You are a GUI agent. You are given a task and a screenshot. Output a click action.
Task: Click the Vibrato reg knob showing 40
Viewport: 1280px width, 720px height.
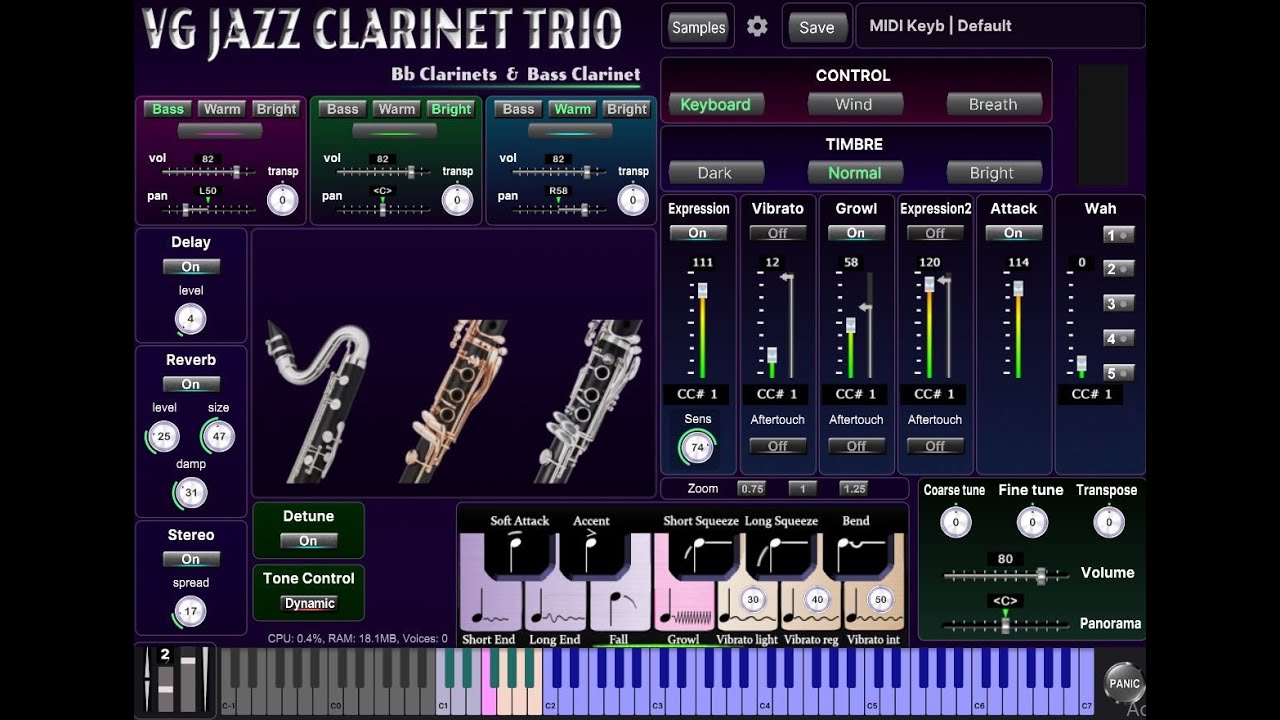[x=817, y=599]
